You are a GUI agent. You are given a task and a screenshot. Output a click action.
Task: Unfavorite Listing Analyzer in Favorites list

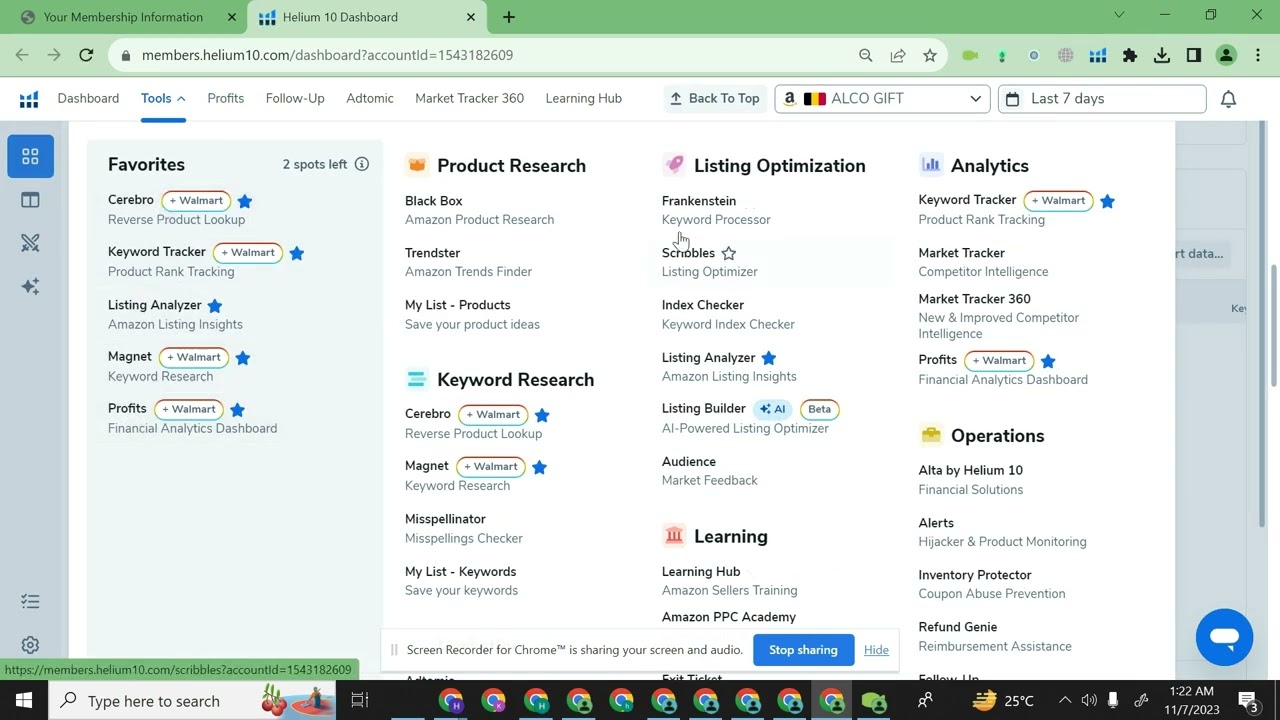215,305
